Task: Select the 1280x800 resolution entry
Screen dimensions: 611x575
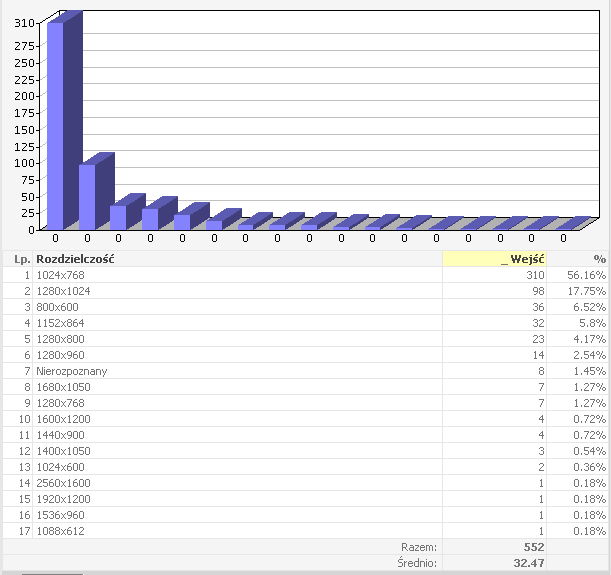Action: [60, 339]
